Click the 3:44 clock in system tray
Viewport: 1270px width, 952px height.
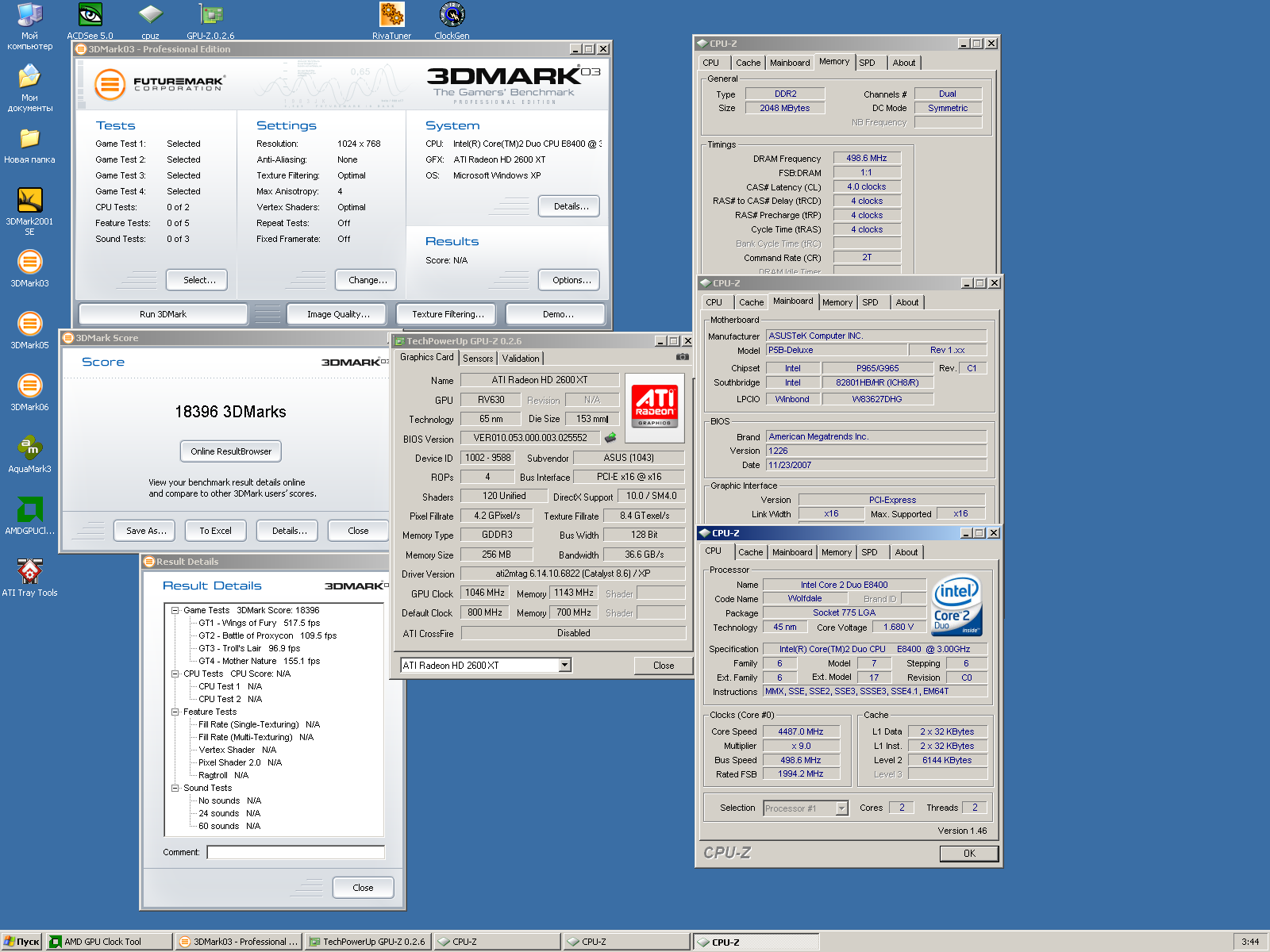(x=1250, y=942)
